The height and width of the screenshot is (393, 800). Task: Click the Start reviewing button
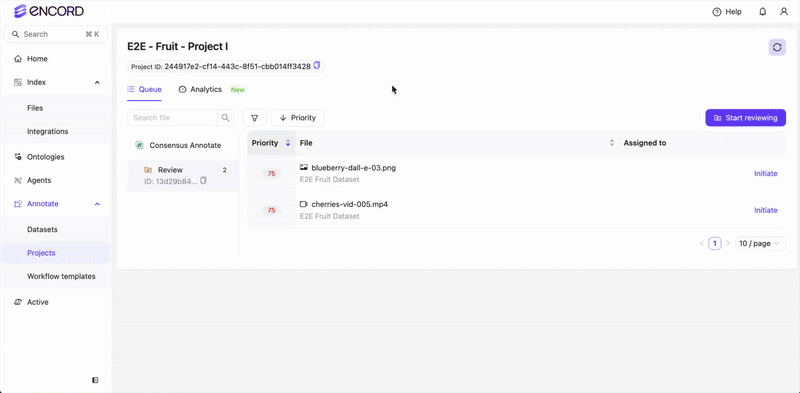tap(745, 118)
